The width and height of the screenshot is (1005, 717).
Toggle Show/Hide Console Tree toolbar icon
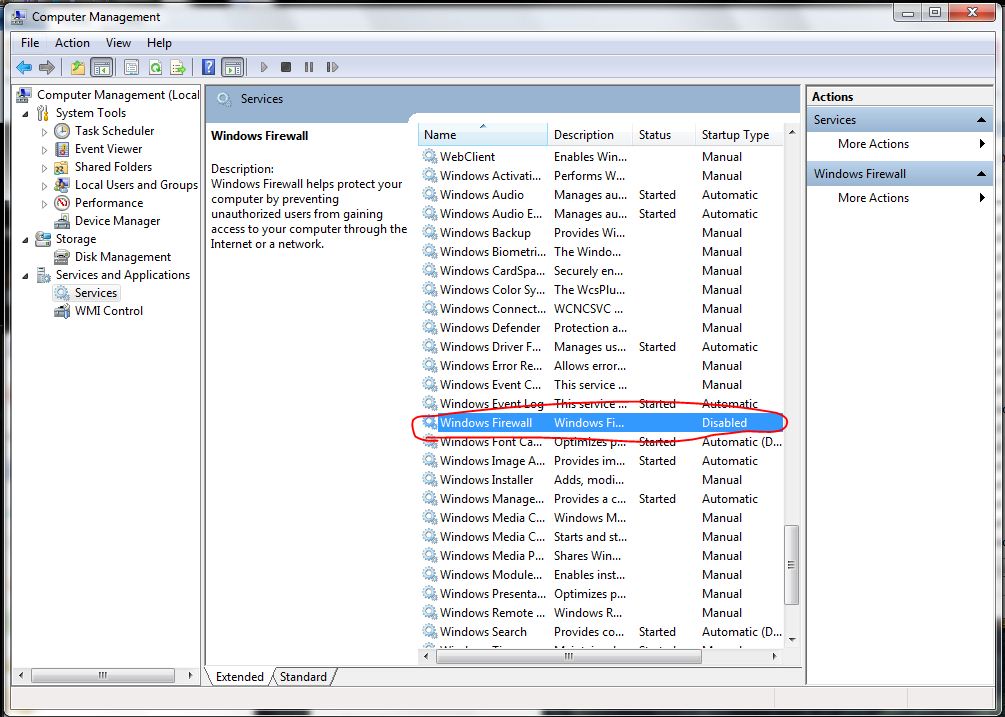click(x=101, y=67)
